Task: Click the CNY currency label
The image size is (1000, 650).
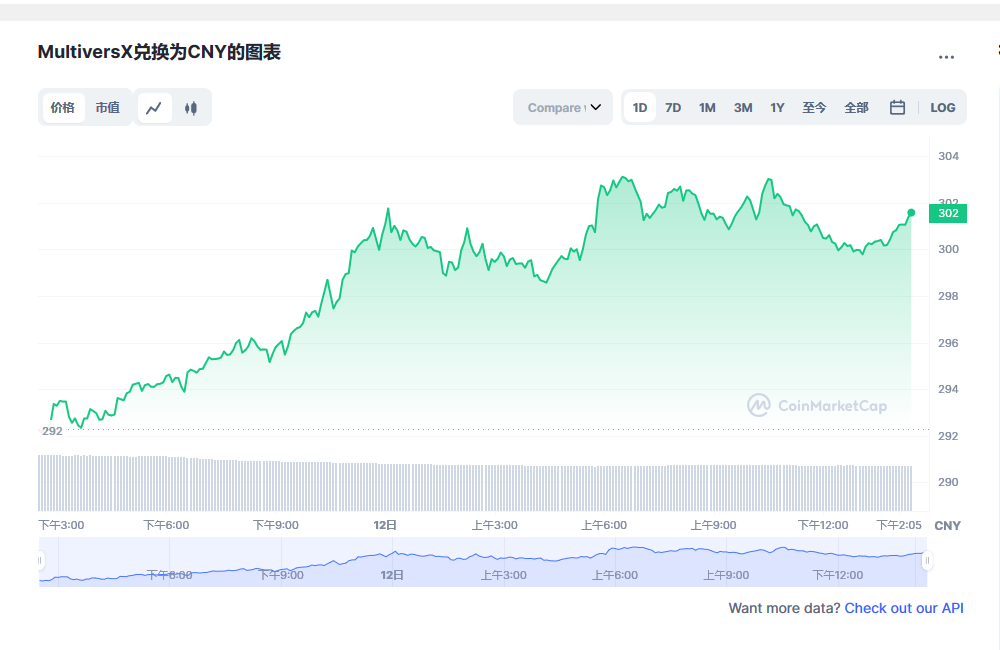Action: [947, 526]
